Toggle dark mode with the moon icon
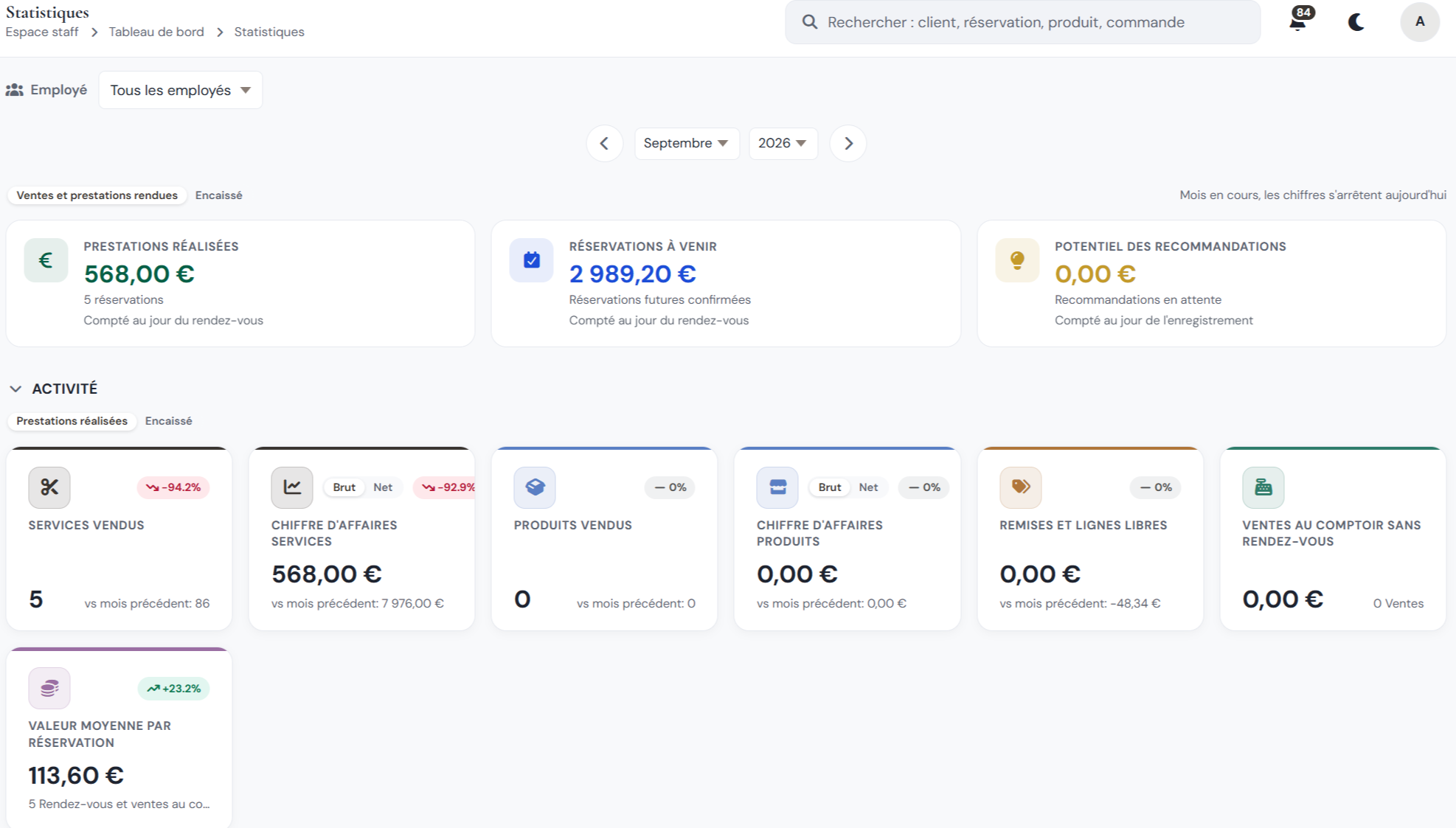Image resolution: width=1456 pixels, height=828 pixels. coord(1356,22)
